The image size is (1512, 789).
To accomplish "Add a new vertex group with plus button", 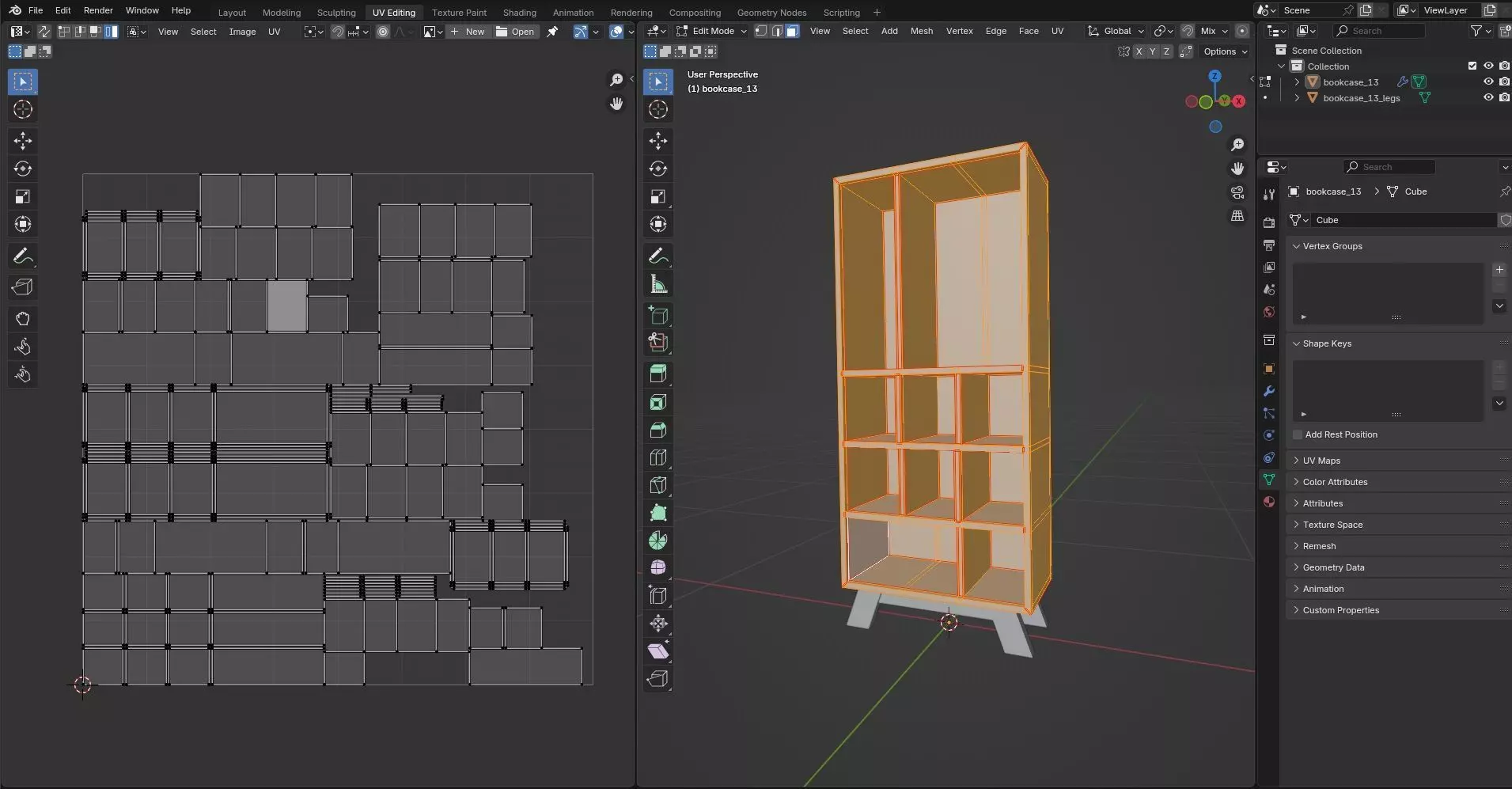I will 1499,270.
